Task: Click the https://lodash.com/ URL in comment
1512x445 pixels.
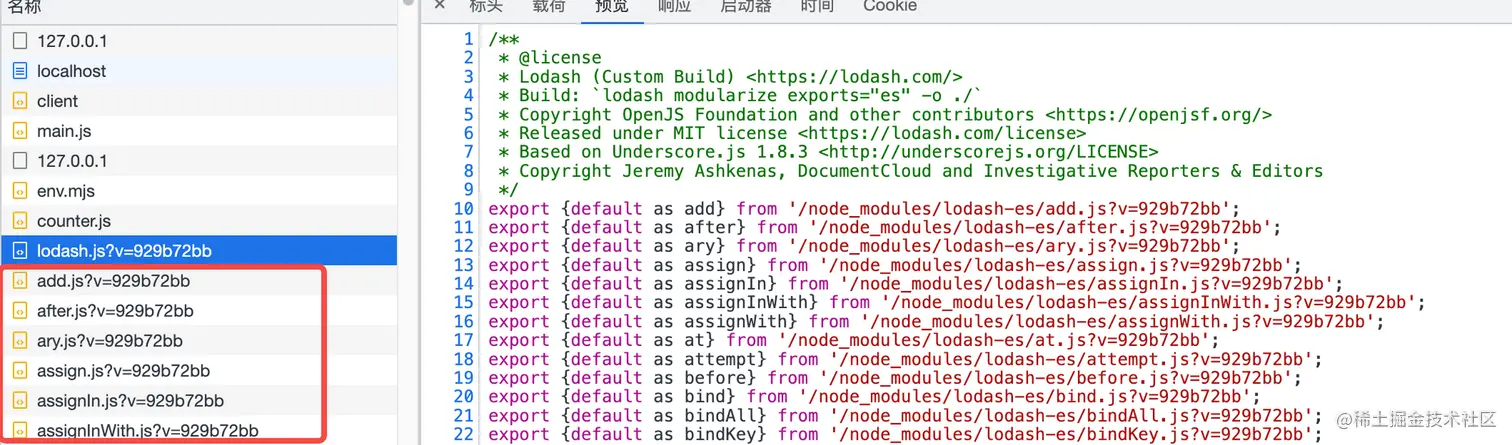Action: (x=854, y=77)
